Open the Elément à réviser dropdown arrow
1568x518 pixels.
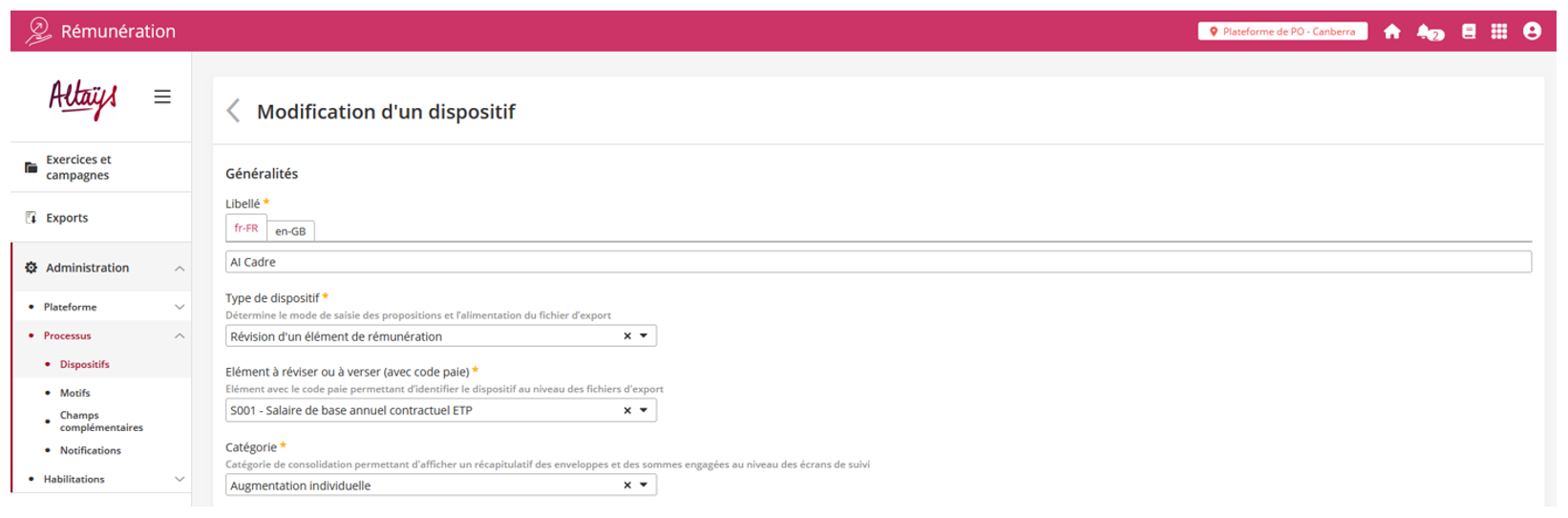coord(644,411)
